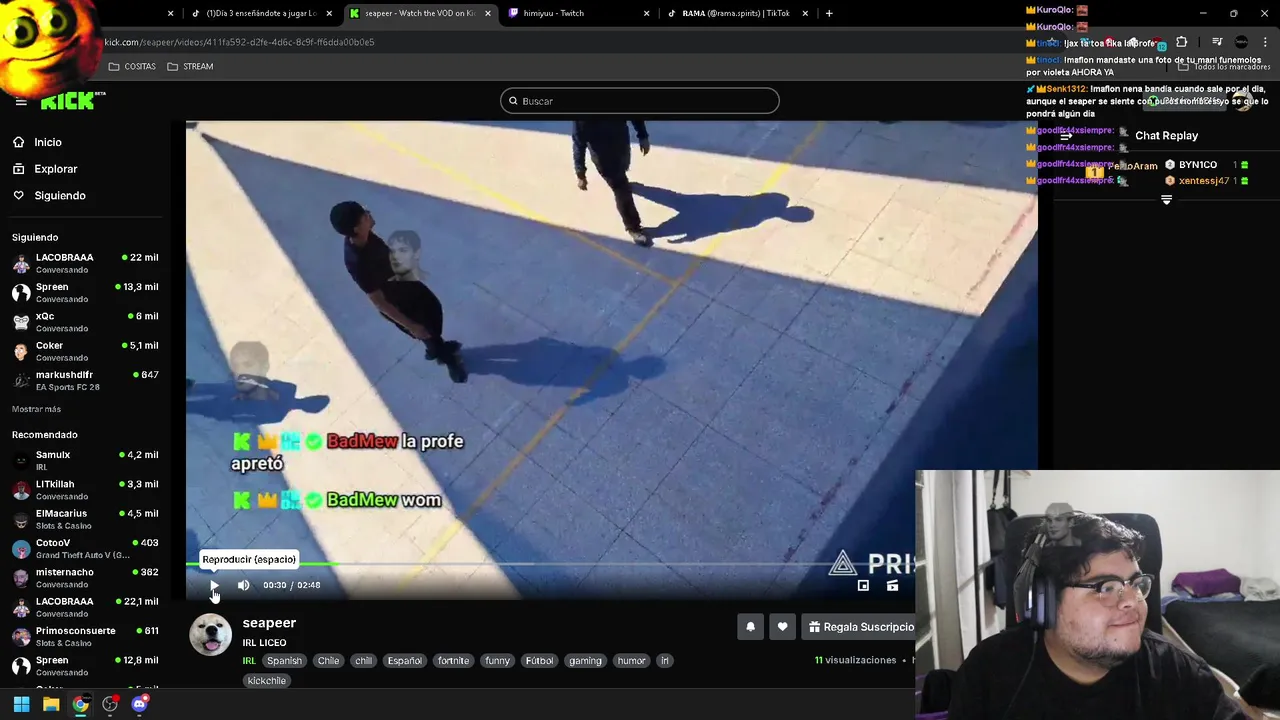Toggle the hamburger sidebar menu
Viewport: 1280px width, 720px height.
pos(21,101)
